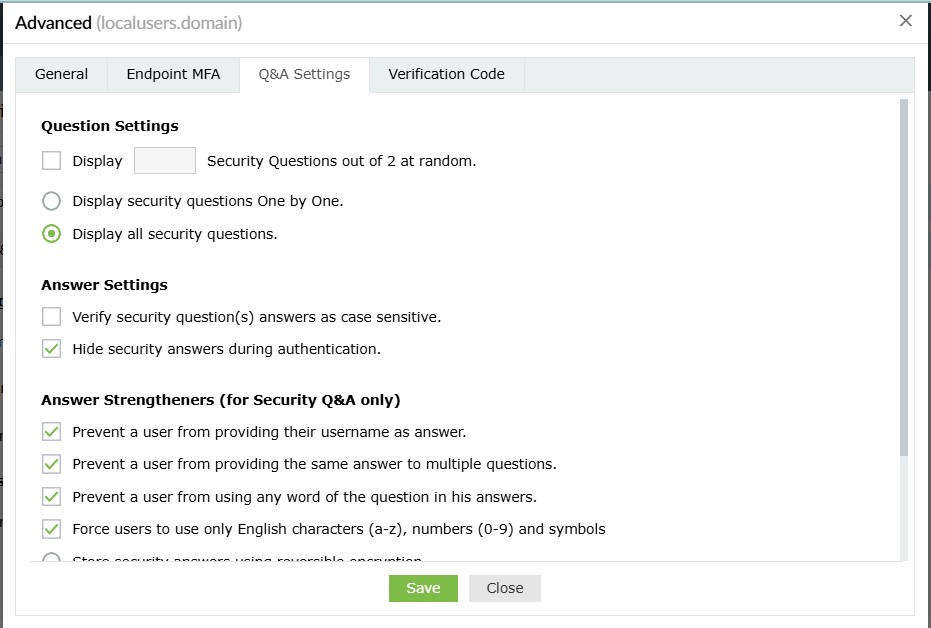Select 'Display all security questions'

(51, 233)
